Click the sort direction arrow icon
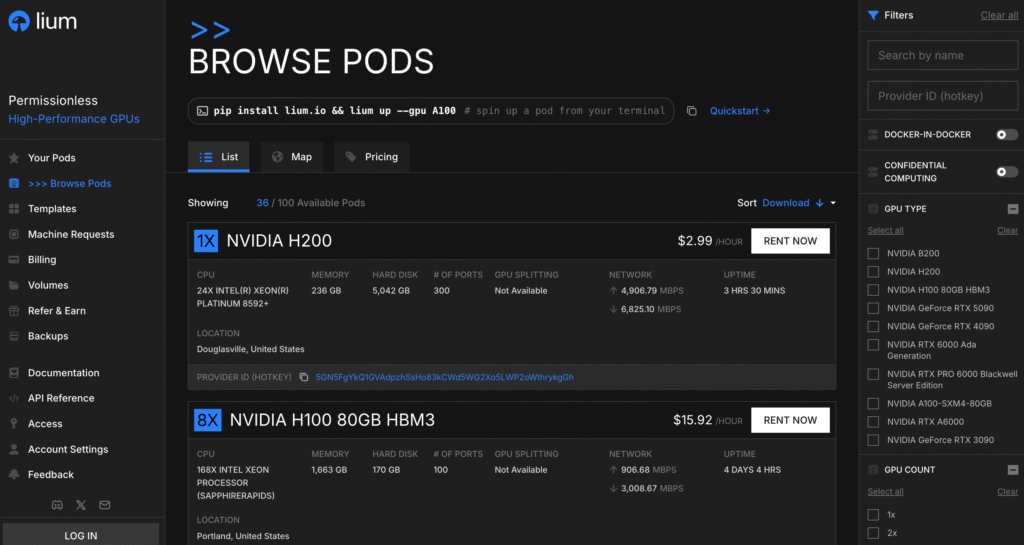1024x545 pixels. tap(819, 203)
